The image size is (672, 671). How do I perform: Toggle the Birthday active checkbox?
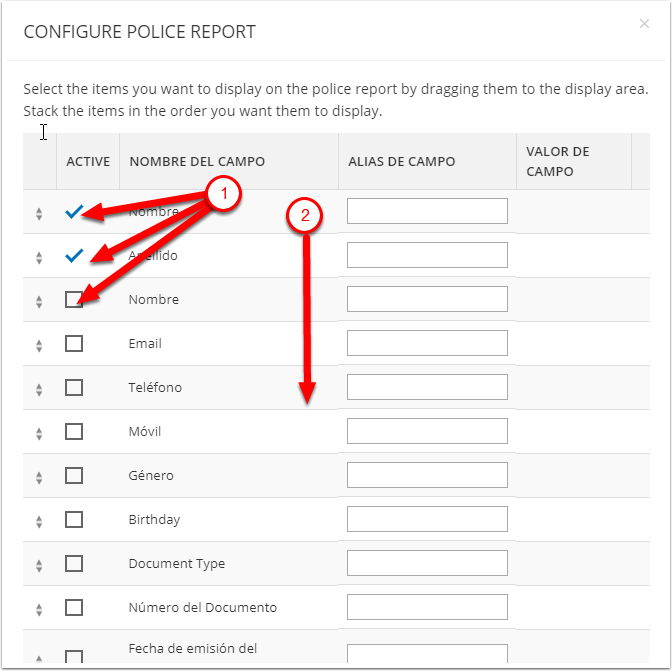click(74, 520)
